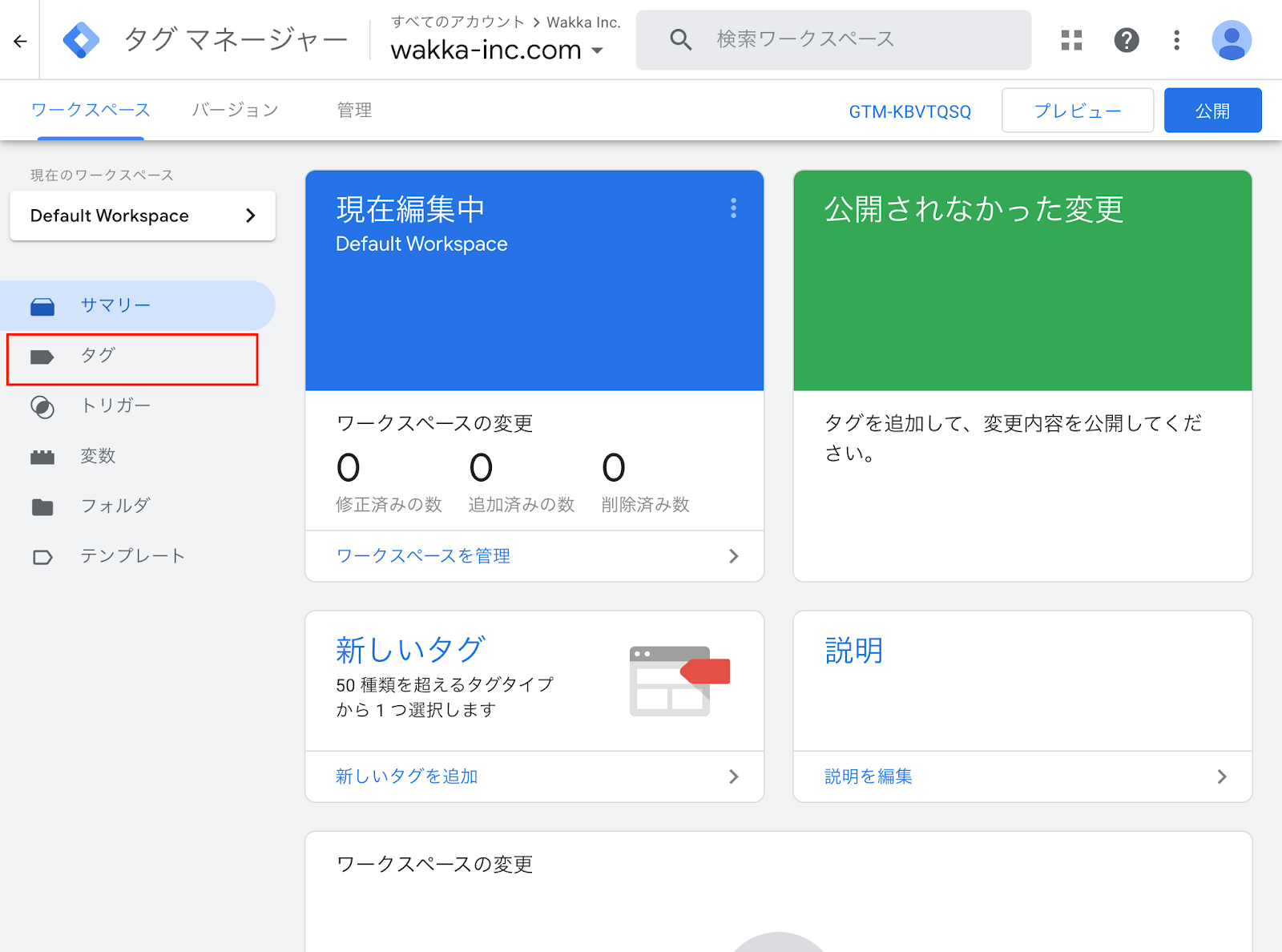
Task: Click the 新しいタグ card heading
Action: (x=410, y=650)
